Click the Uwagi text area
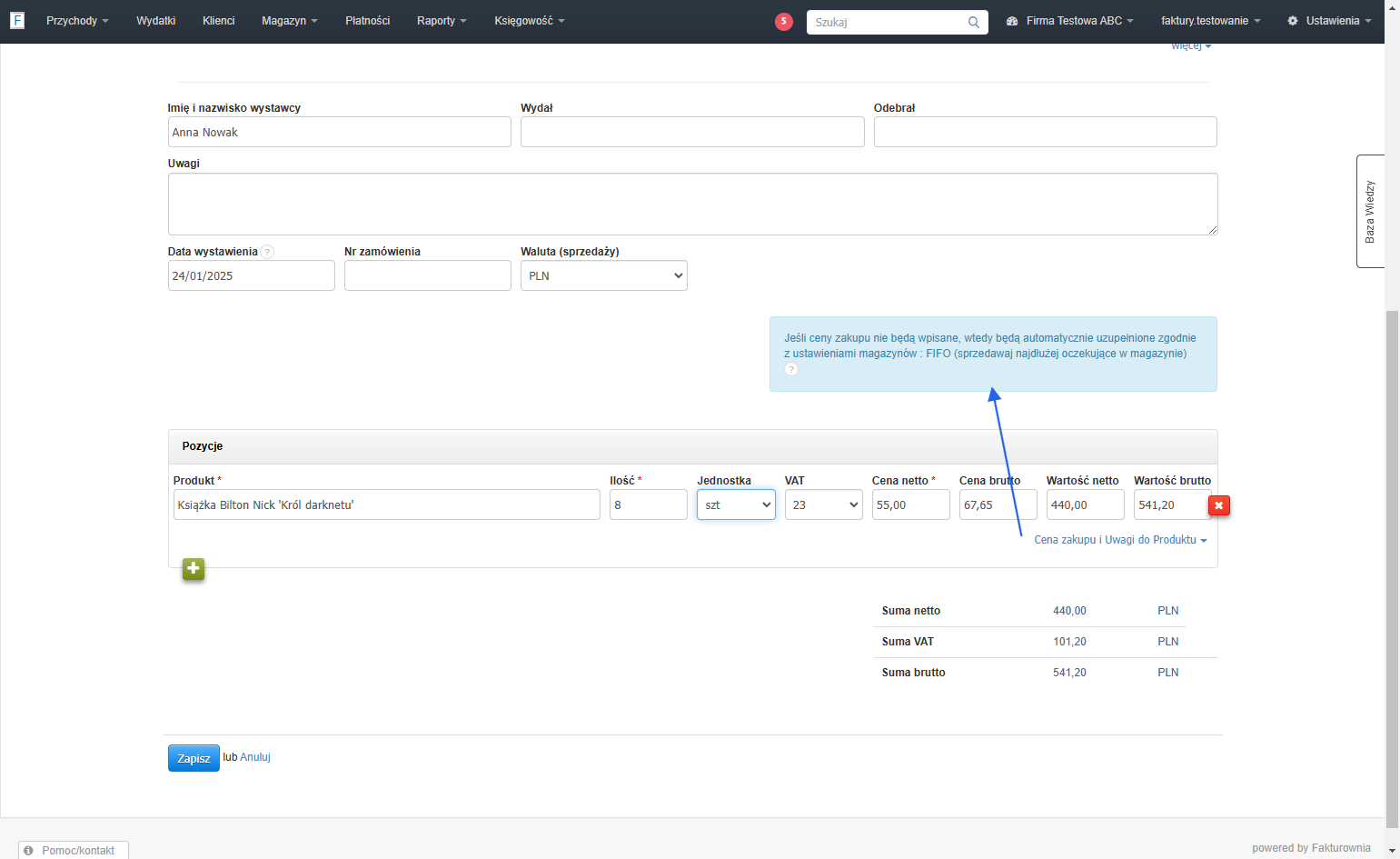 [693, 204]
